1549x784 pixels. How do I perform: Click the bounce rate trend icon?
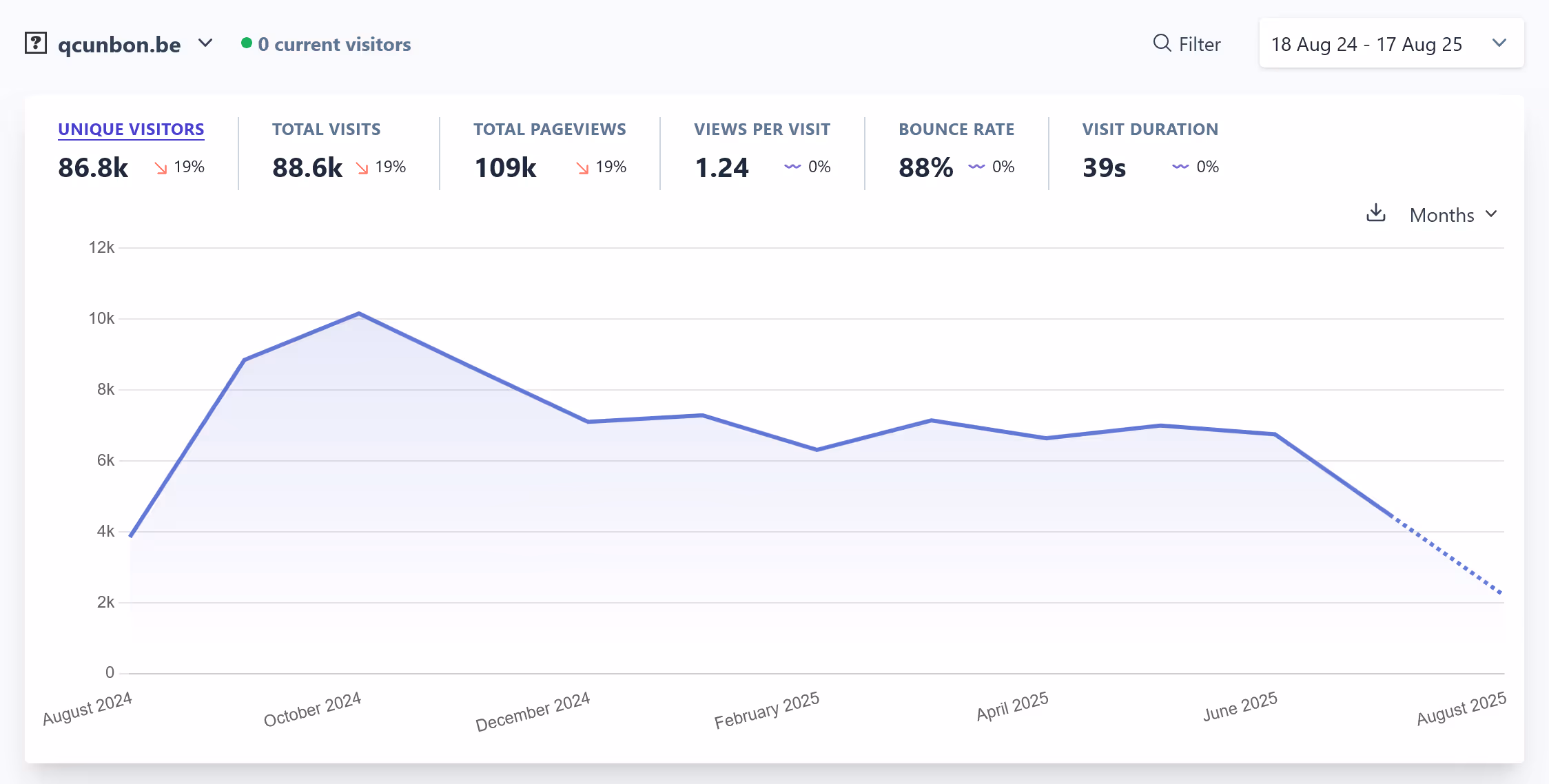[x=976, y=167]
